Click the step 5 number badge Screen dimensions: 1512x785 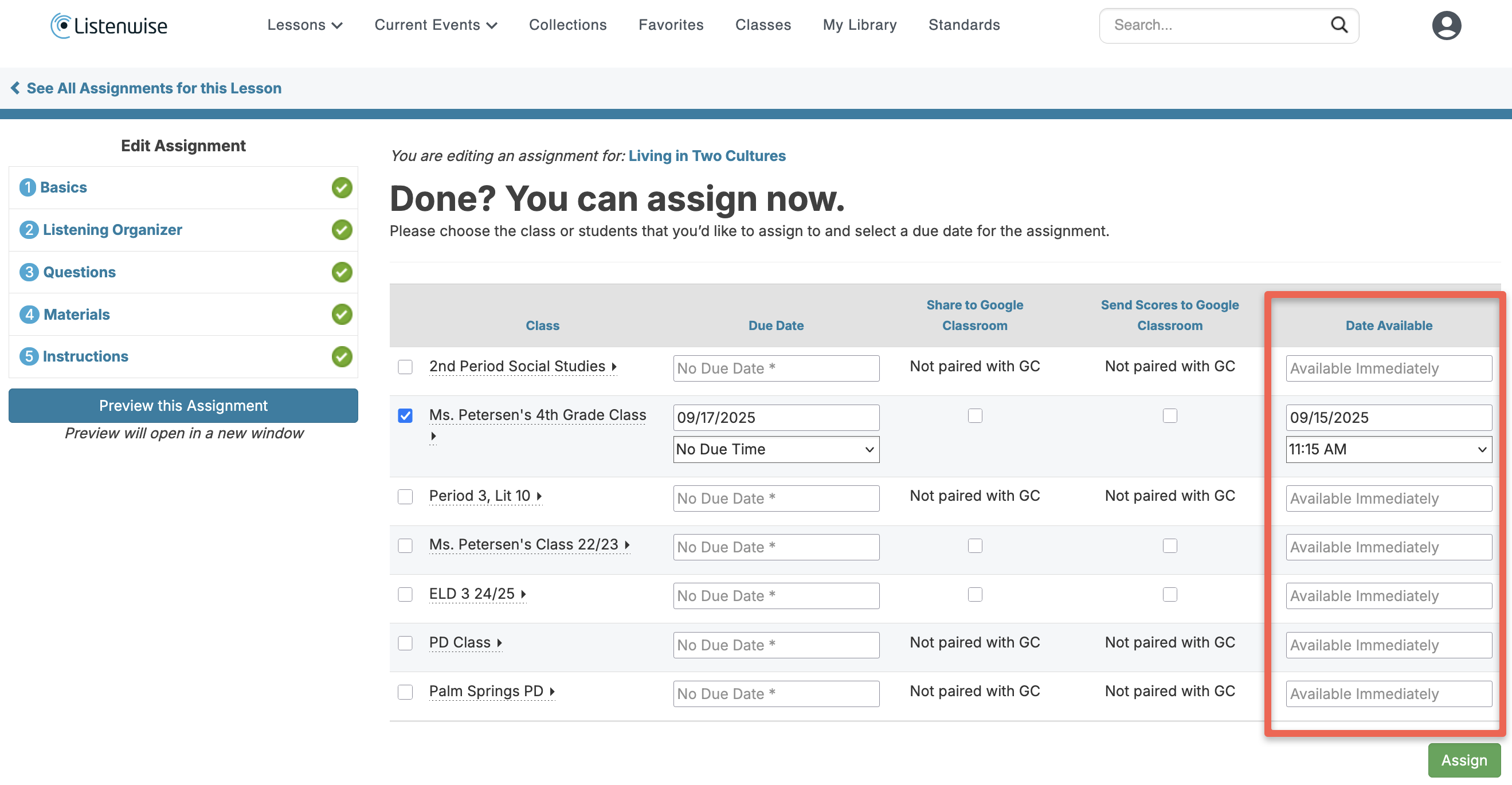pyautogui.click(x=29, y=357)
